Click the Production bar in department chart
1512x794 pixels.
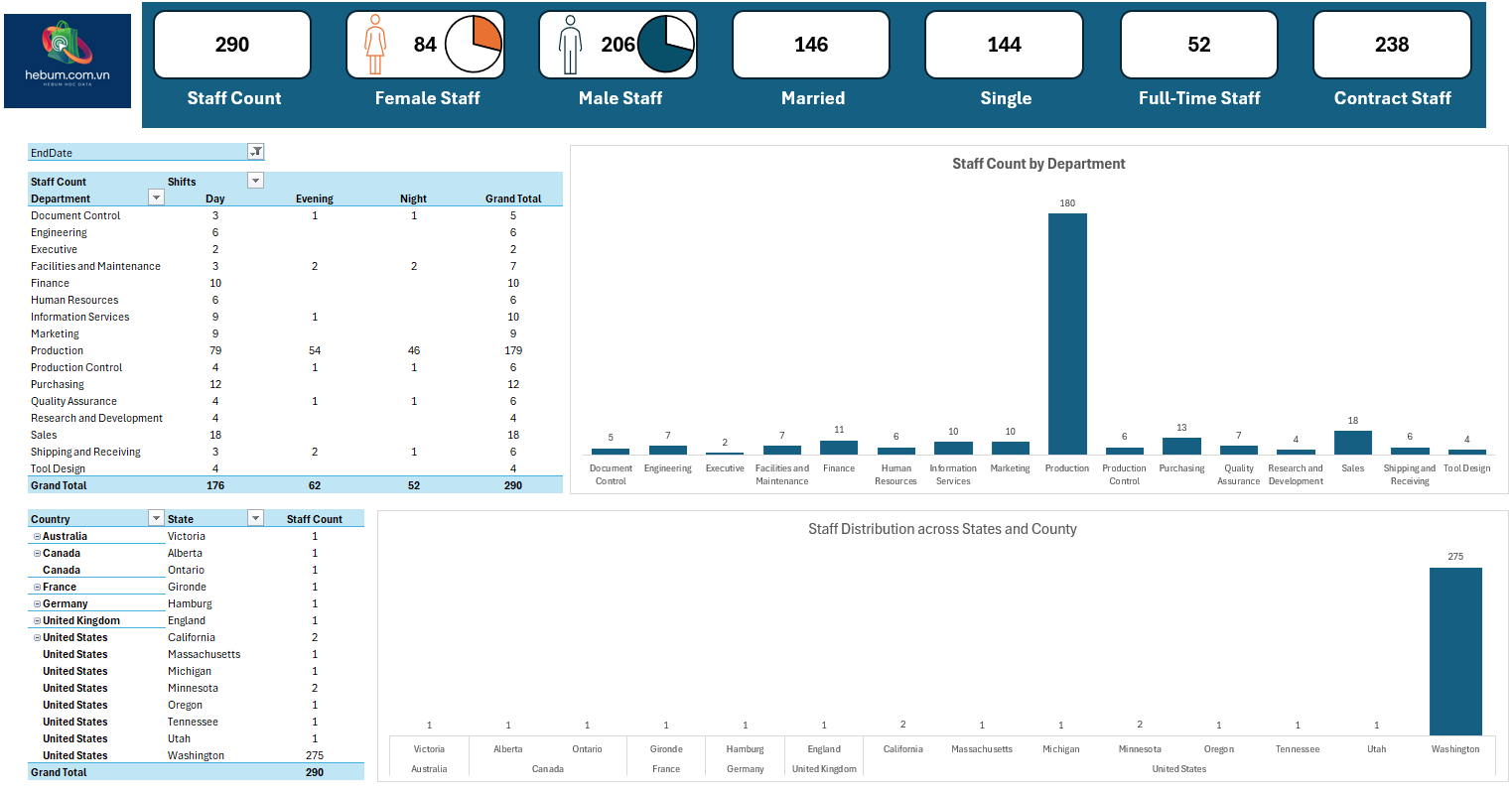[1067, 333]
